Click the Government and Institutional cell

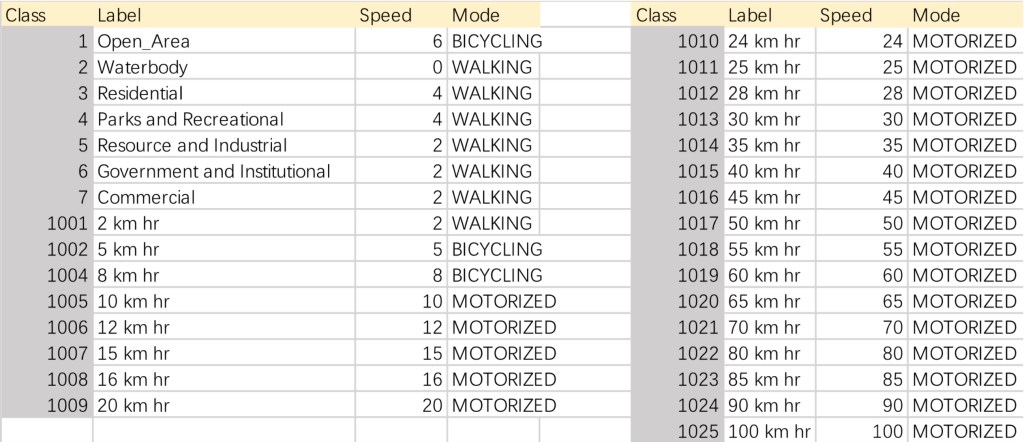pos(213,172)
